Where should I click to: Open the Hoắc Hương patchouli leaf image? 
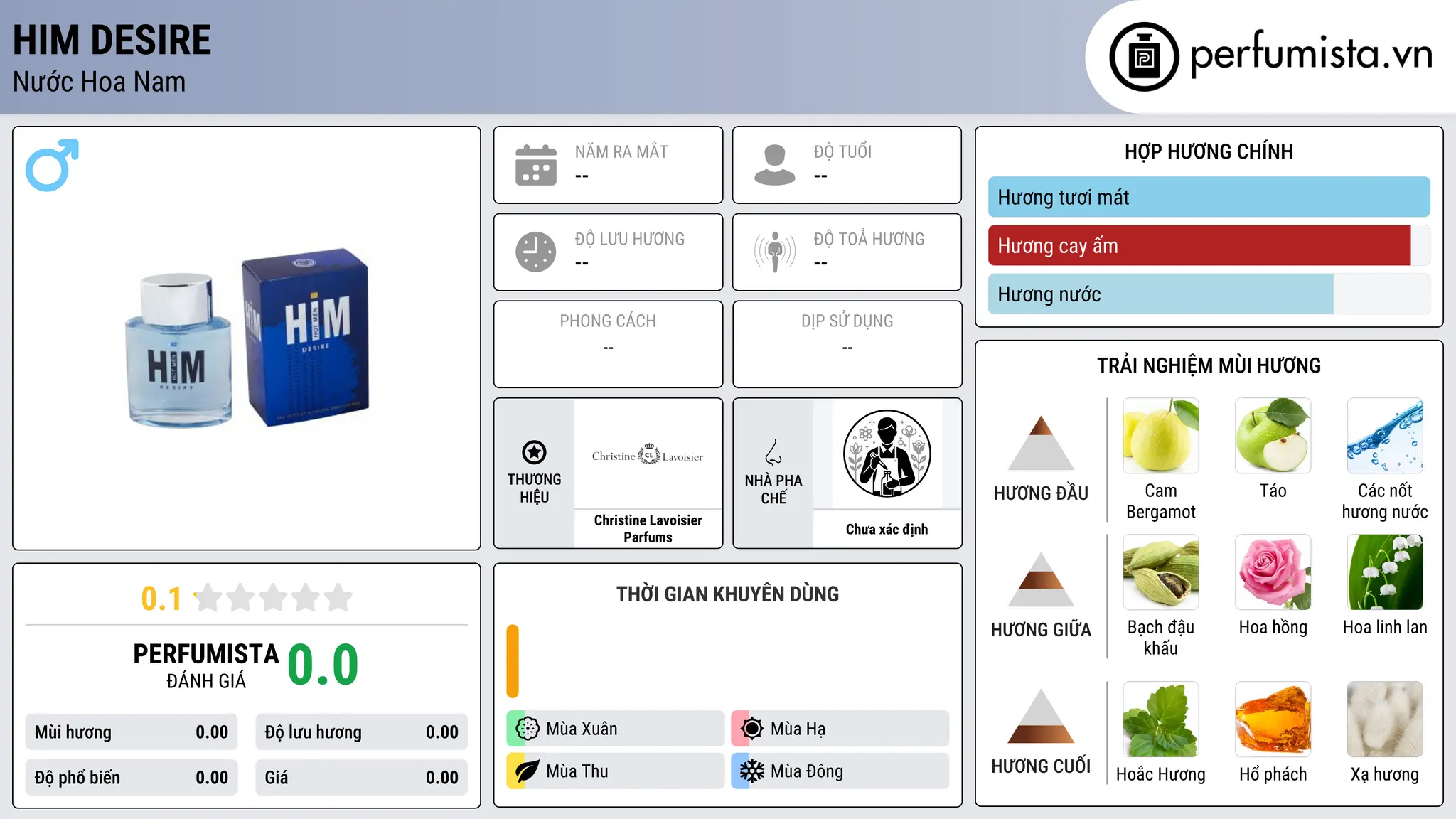[1161, 719]
